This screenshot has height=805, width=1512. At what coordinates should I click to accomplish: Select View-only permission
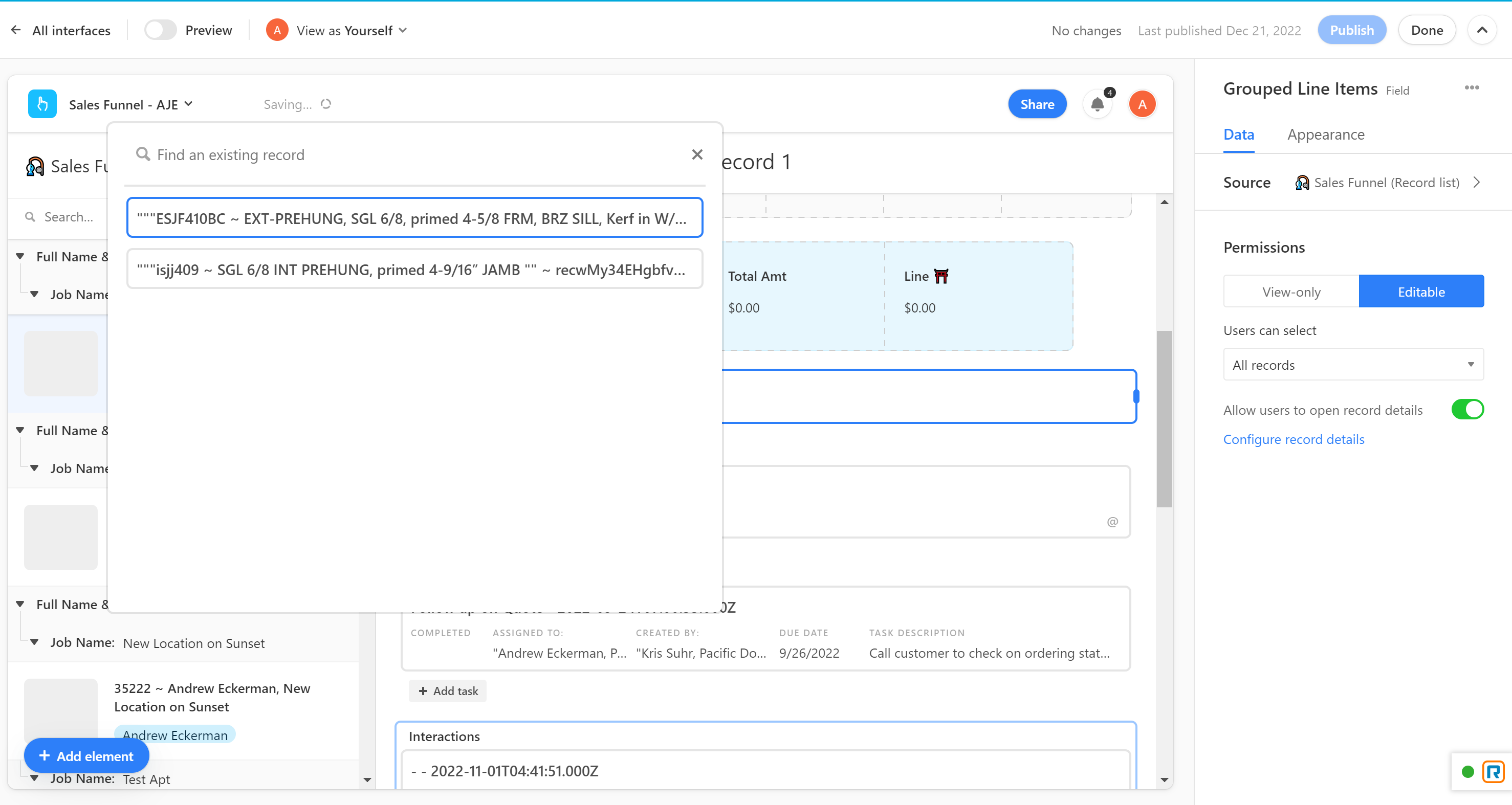coord(1291,291)
